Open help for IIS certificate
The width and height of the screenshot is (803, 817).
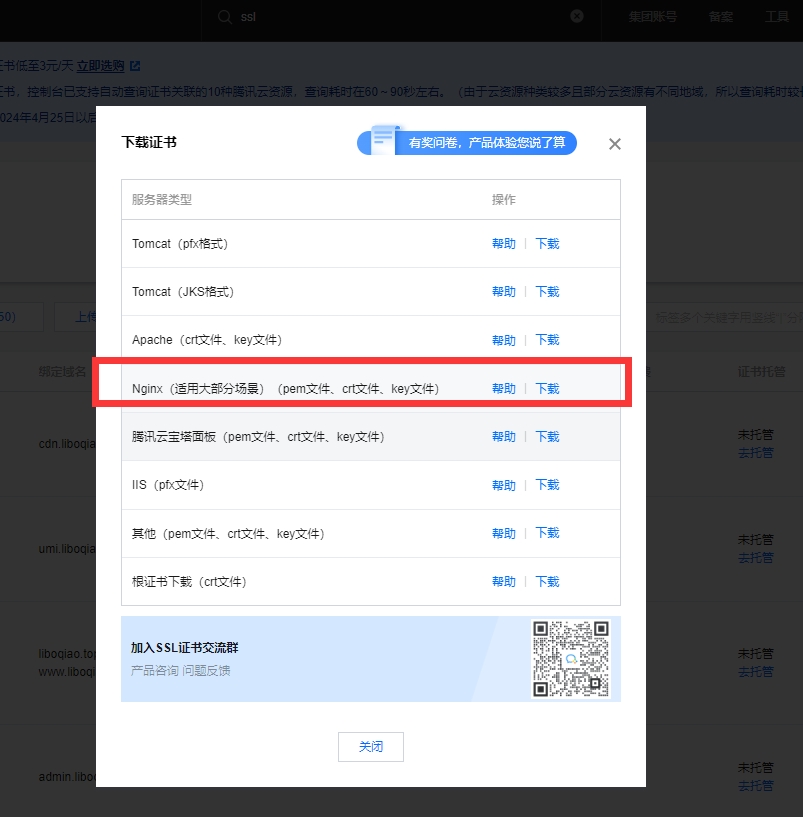click(503, 485)
